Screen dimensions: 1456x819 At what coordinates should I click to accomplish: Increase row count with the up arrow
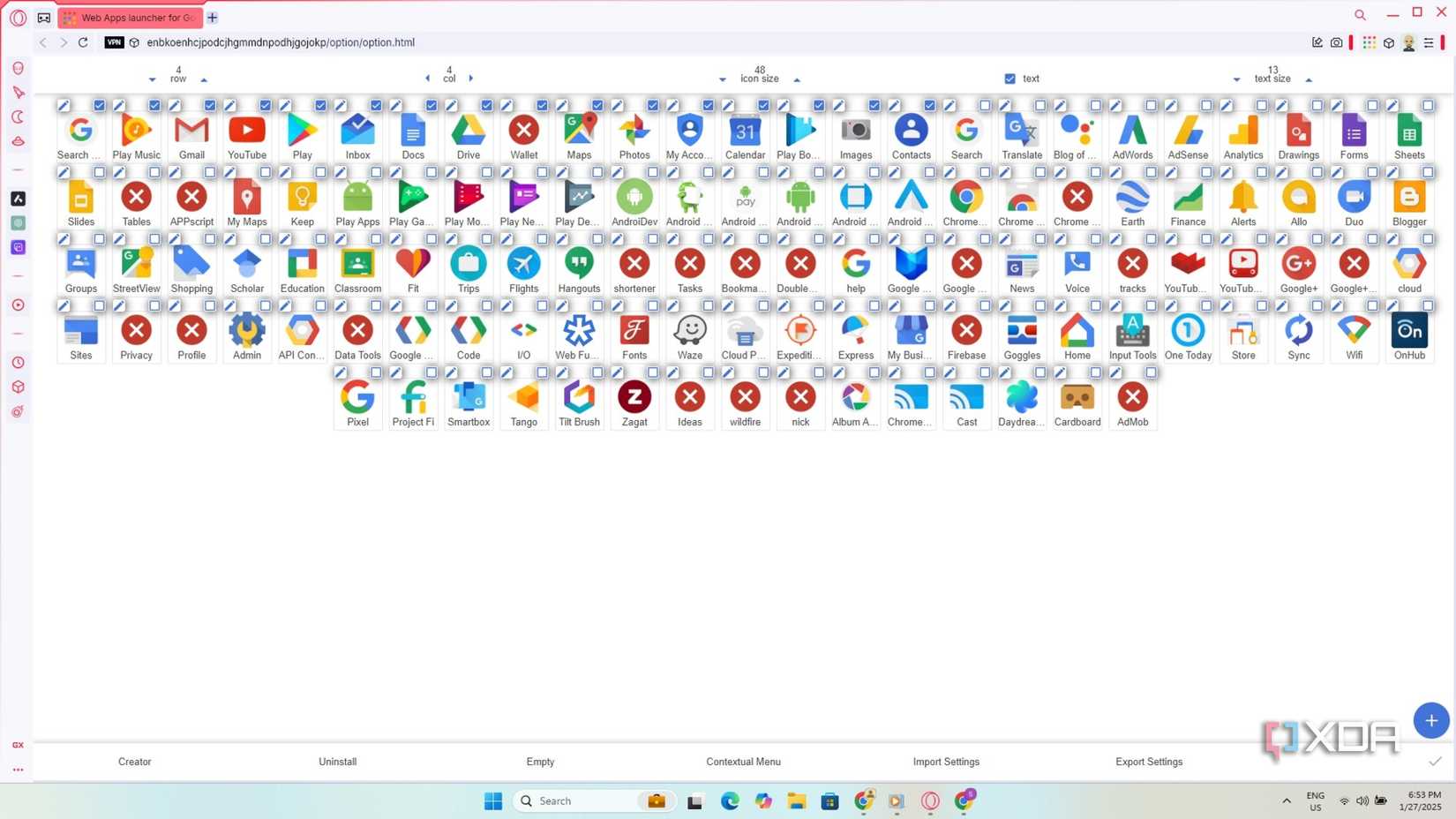tap(203, 79)
